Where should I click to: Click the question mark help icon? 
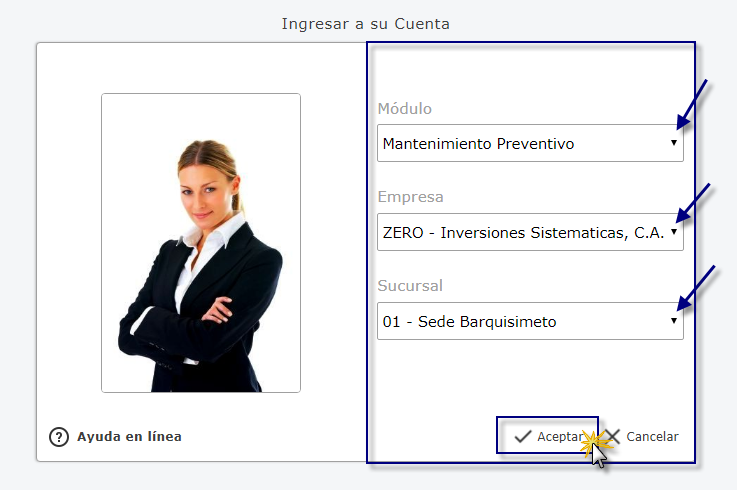click(x=59, y=437)
